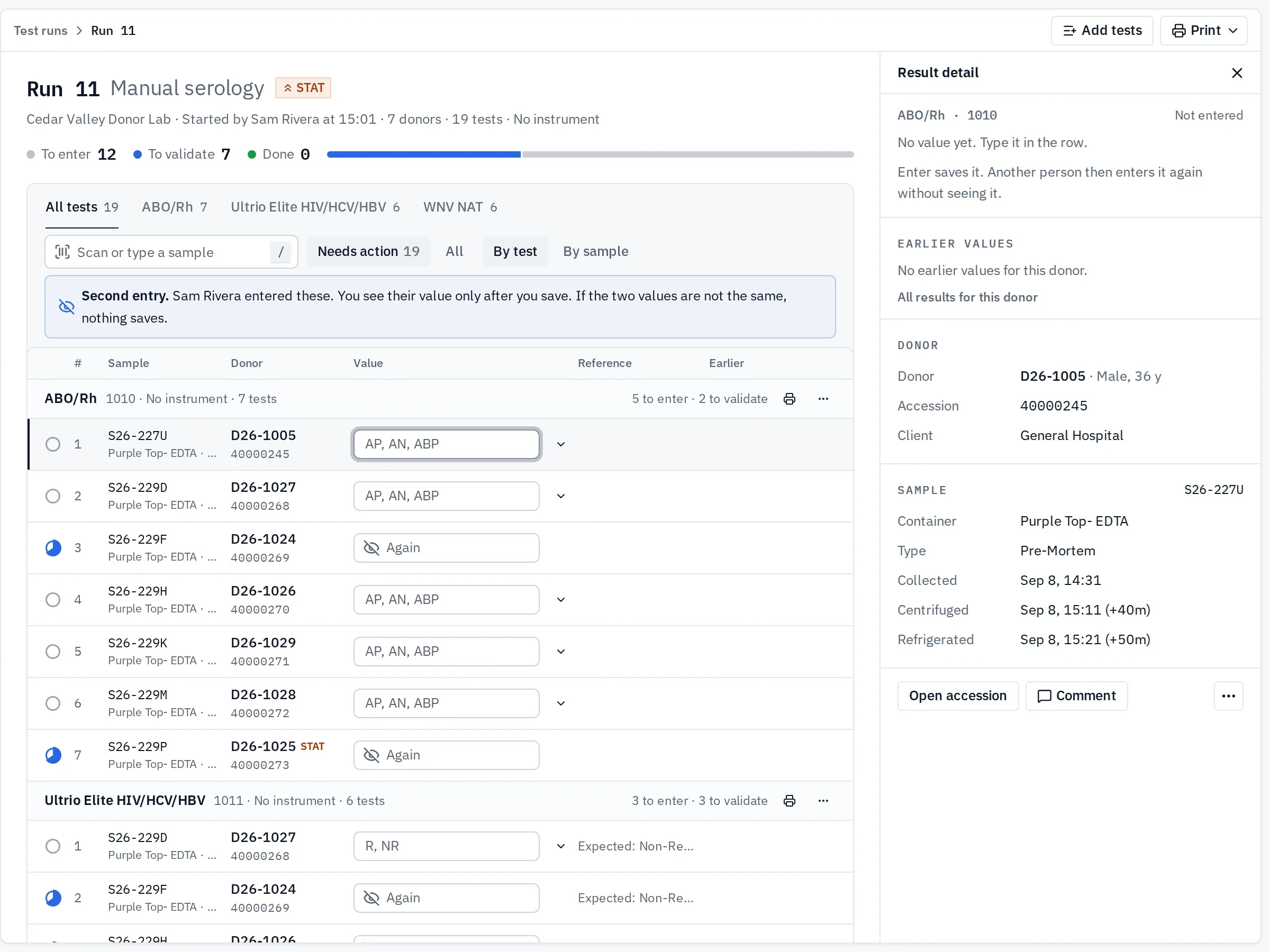1270x952 pixels.
Task: Select status circle for row 4 D26-1026
Action: pos(53,600)
